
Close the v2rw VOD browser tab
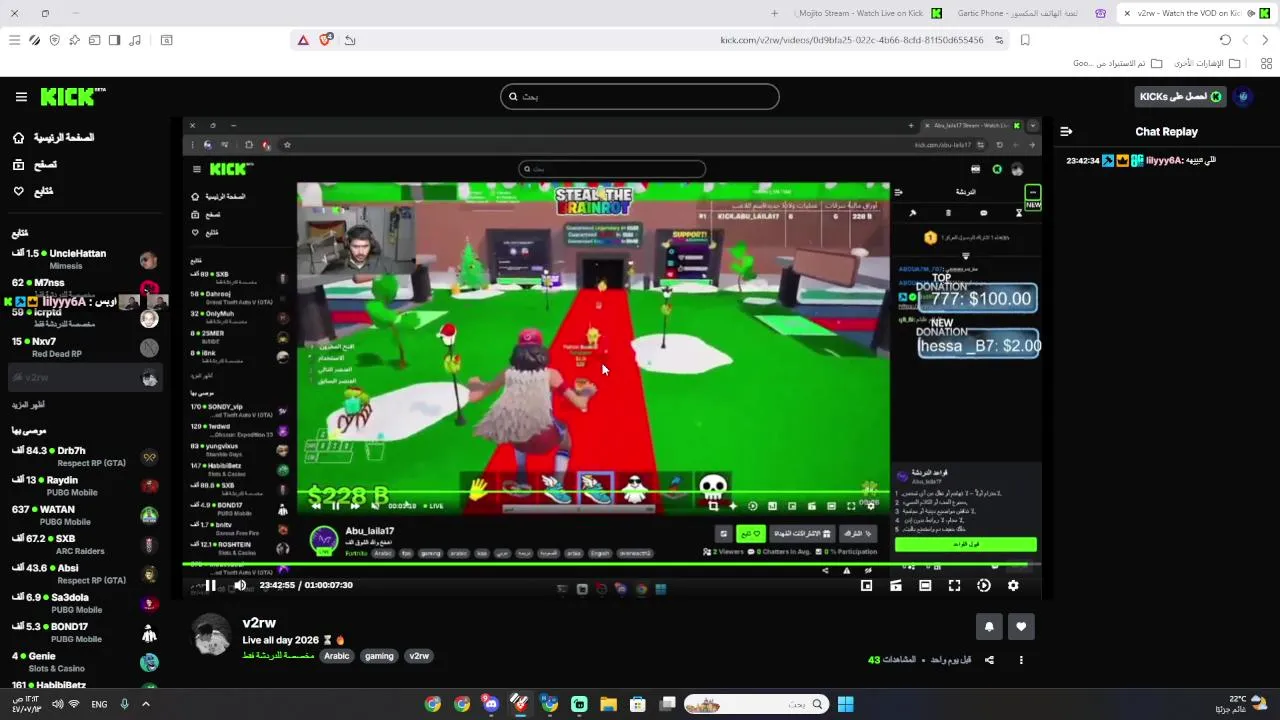coord(1127,13)
